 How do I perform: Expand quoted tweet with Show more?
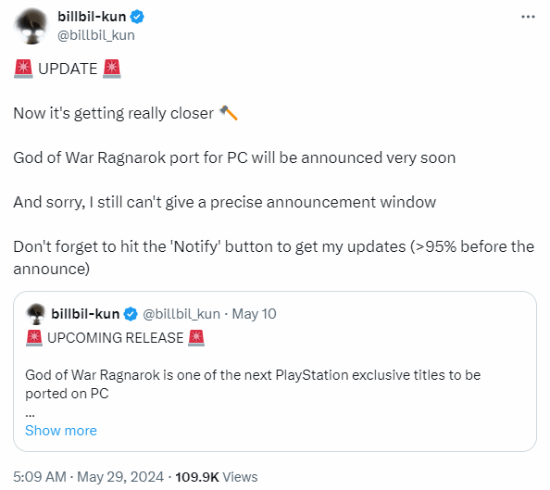[x=61, y=430]
